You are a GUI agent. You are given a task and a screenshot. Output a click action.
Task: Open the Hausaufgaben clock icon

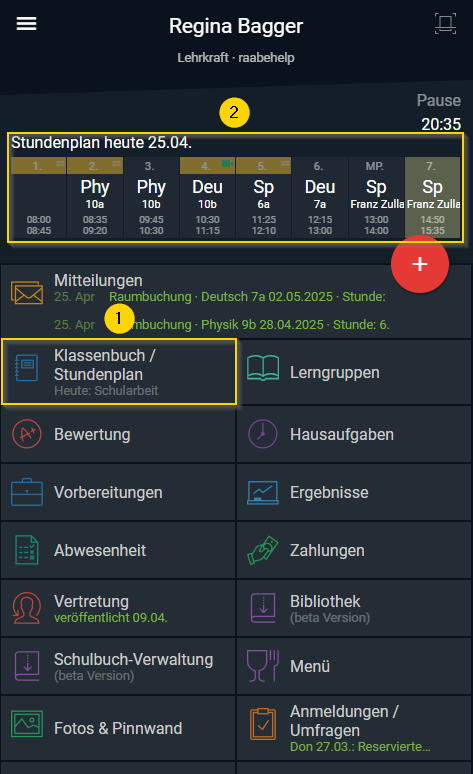click(x=263, y=434)
